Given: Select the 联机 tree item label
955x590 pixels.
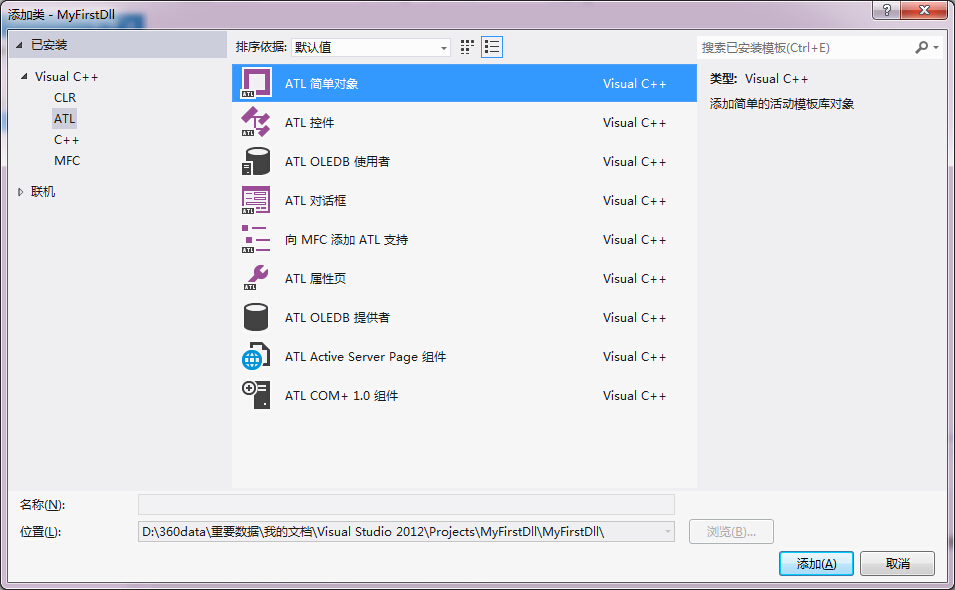Looking at the screenshot, I should pyautogui.click(x=43, y=192).
